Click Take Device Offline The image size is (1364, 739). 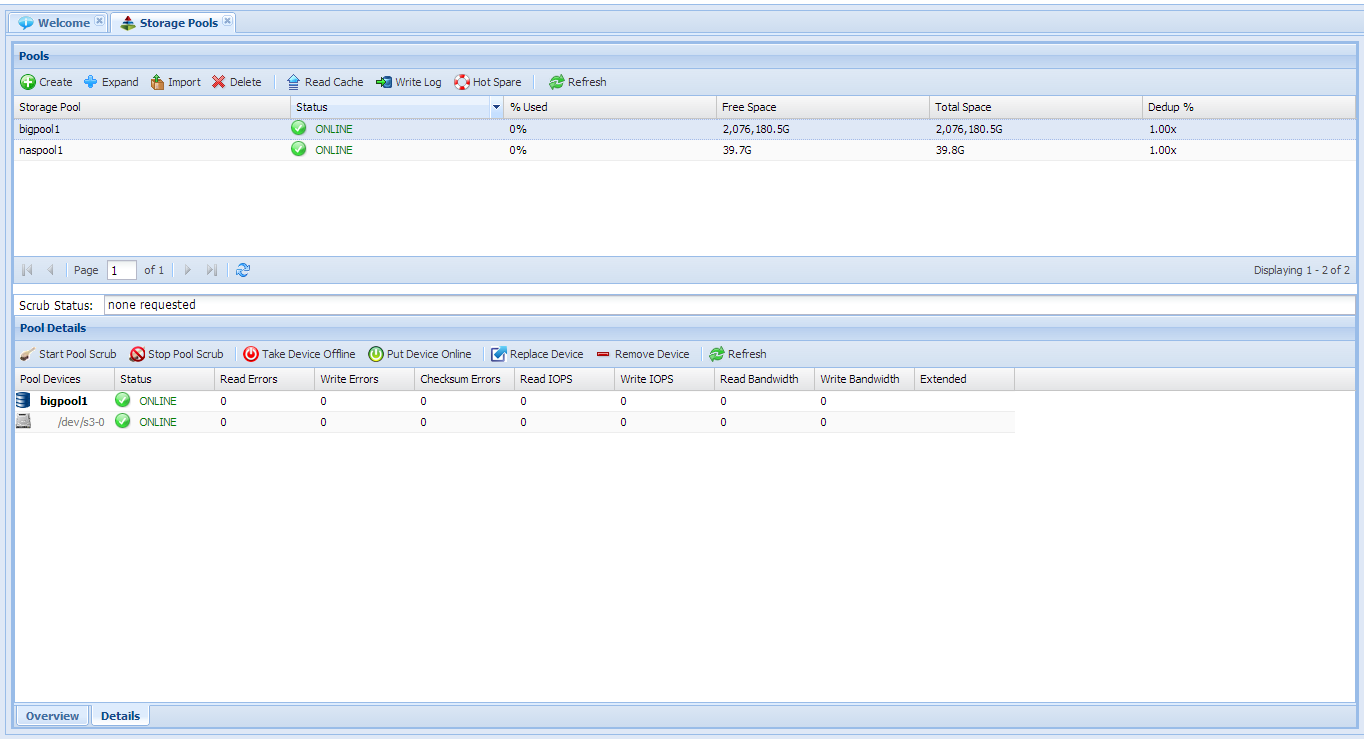[299, 354]
